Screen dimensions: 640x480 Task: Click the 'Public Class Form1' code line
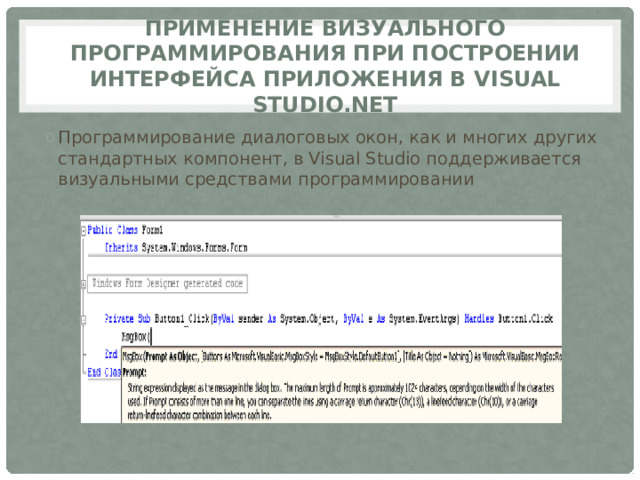click(125, 230)
